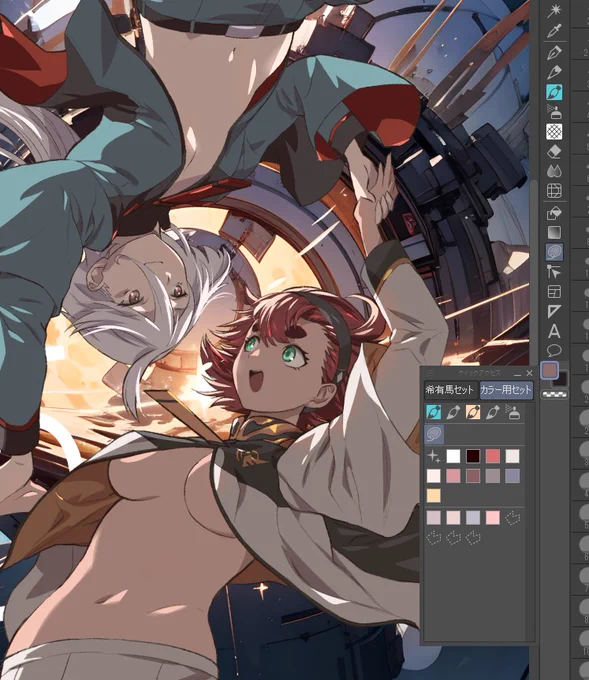Pick the mauve brown swatch in second row
This screenshot has height=680, width=589.
(473, 476)
